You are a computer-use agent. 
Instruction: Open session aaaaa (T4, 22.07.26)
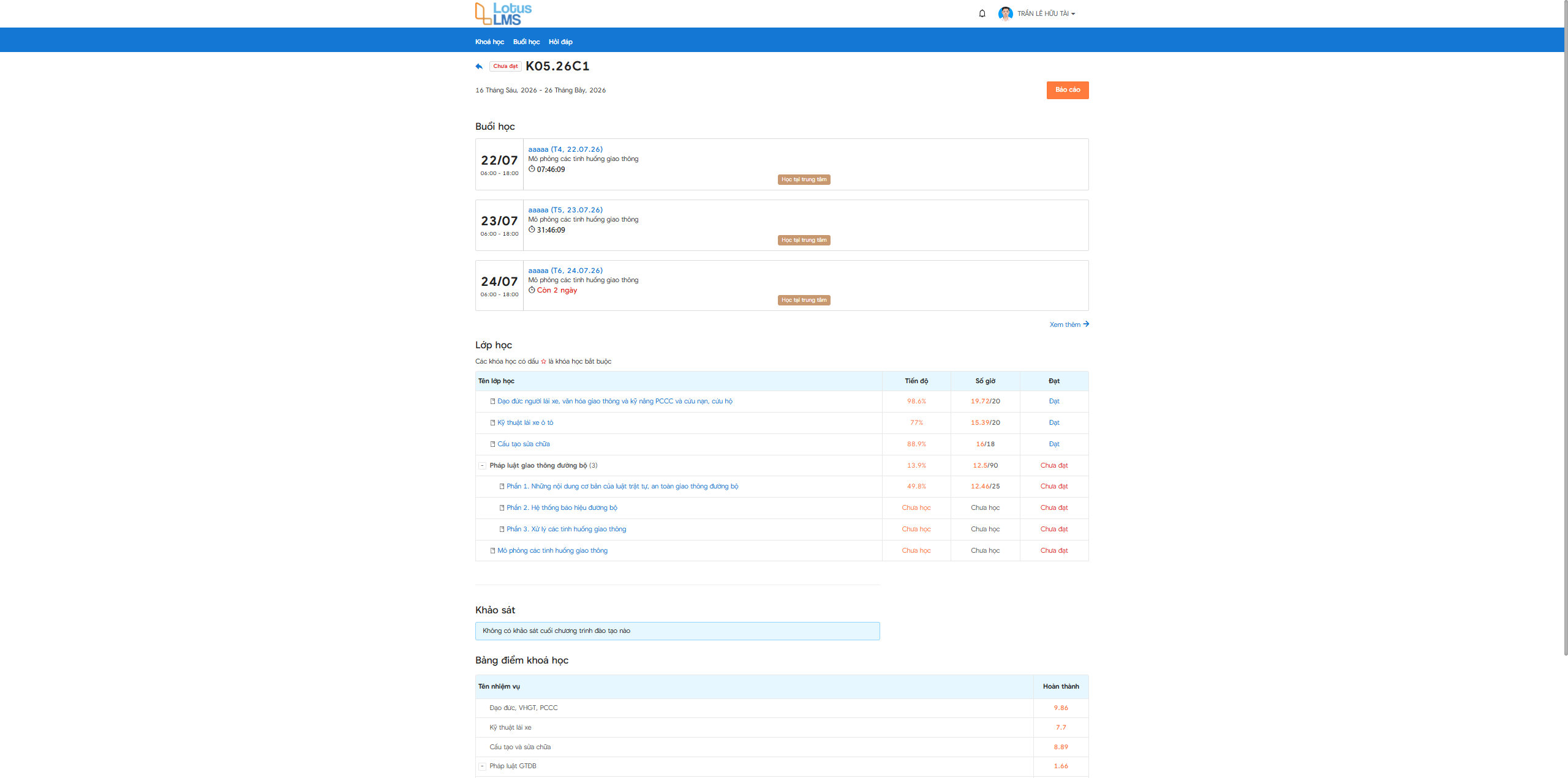click(x=565, y=149)
